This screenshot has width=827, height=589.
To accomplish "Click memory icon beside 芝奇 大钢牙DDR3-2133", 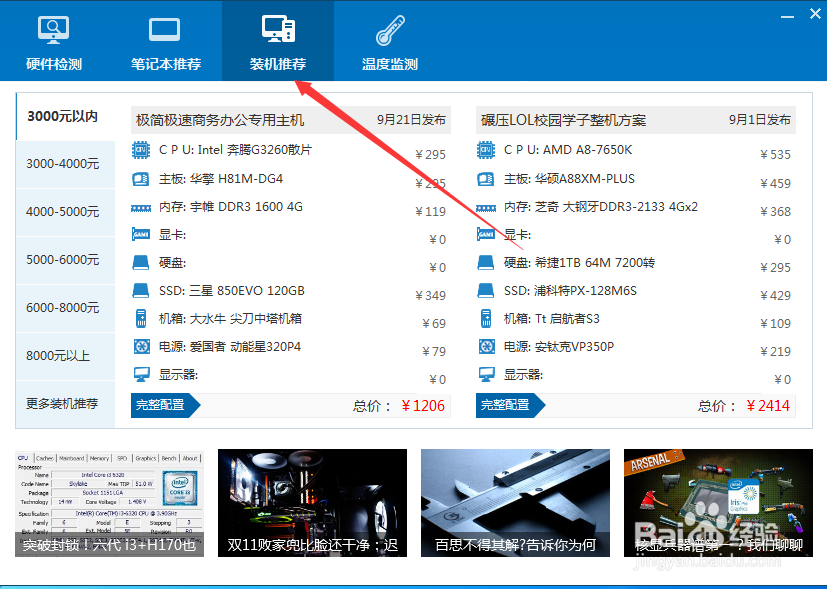I will [x=486, y=208].
